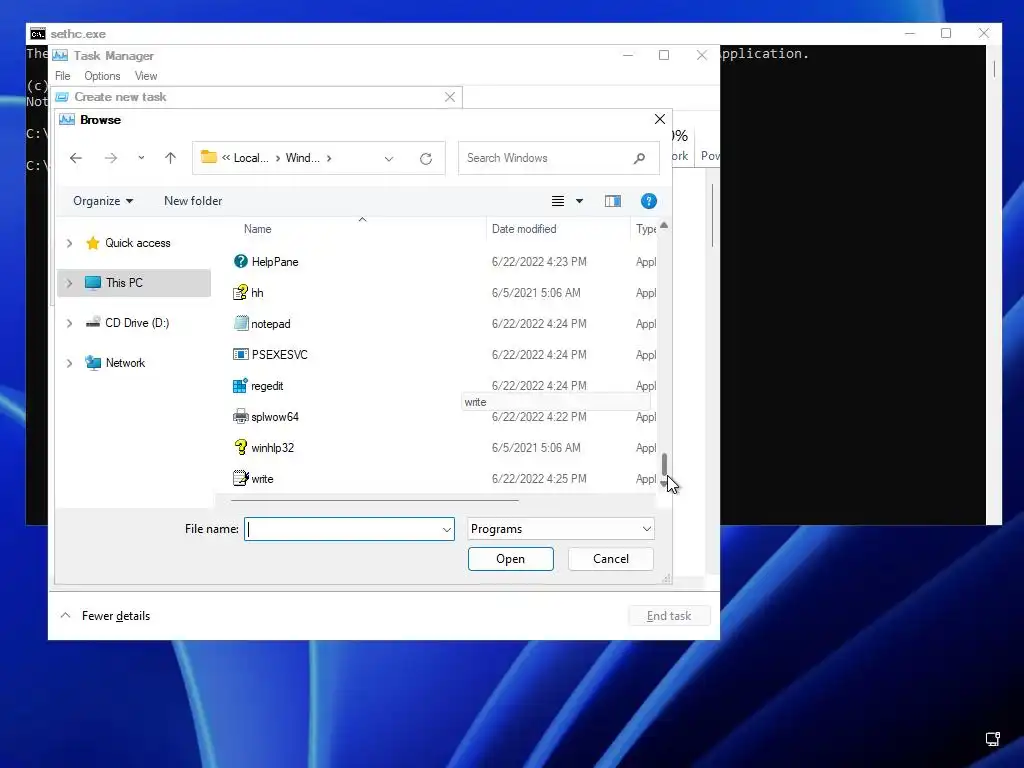Image resolution: width=1024 pixels, height=768 pixels.
Task: Open Task Manager View menu
Action: point(146,76)
